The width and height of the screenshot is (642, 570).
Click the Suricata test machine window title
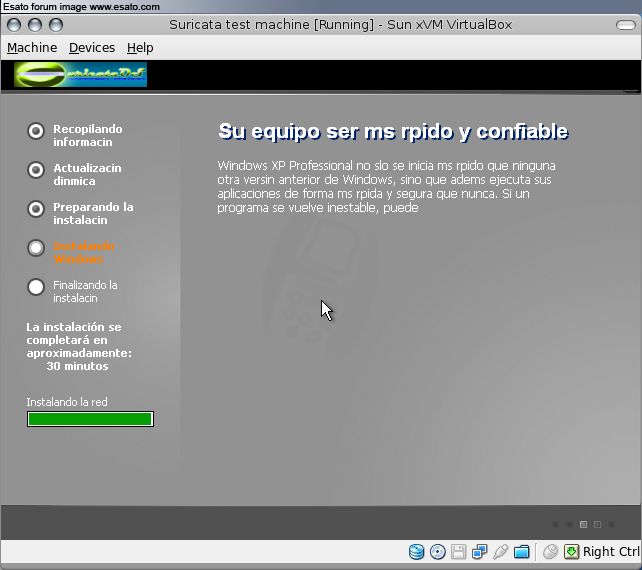click(340, 25)
